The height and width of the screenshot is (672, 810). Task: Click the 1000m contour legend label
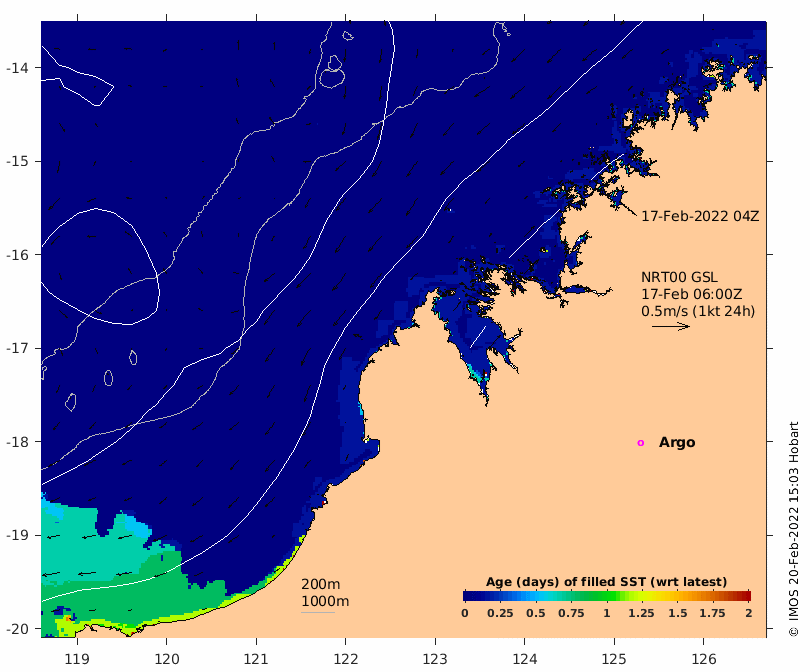(x=325, y=601)
